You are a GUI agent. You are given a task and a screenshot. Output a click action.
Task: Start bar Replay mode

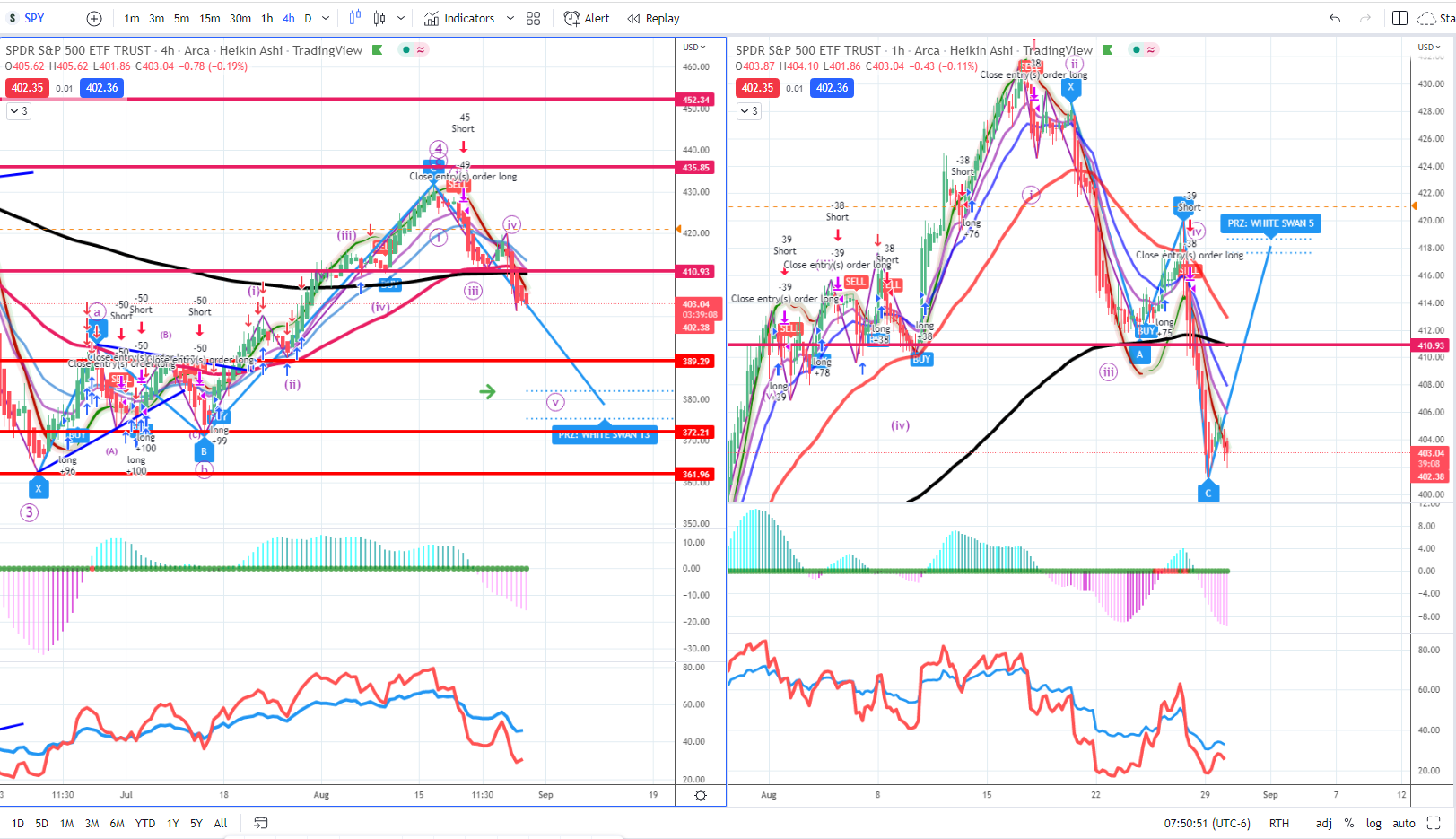pos(654,18)
